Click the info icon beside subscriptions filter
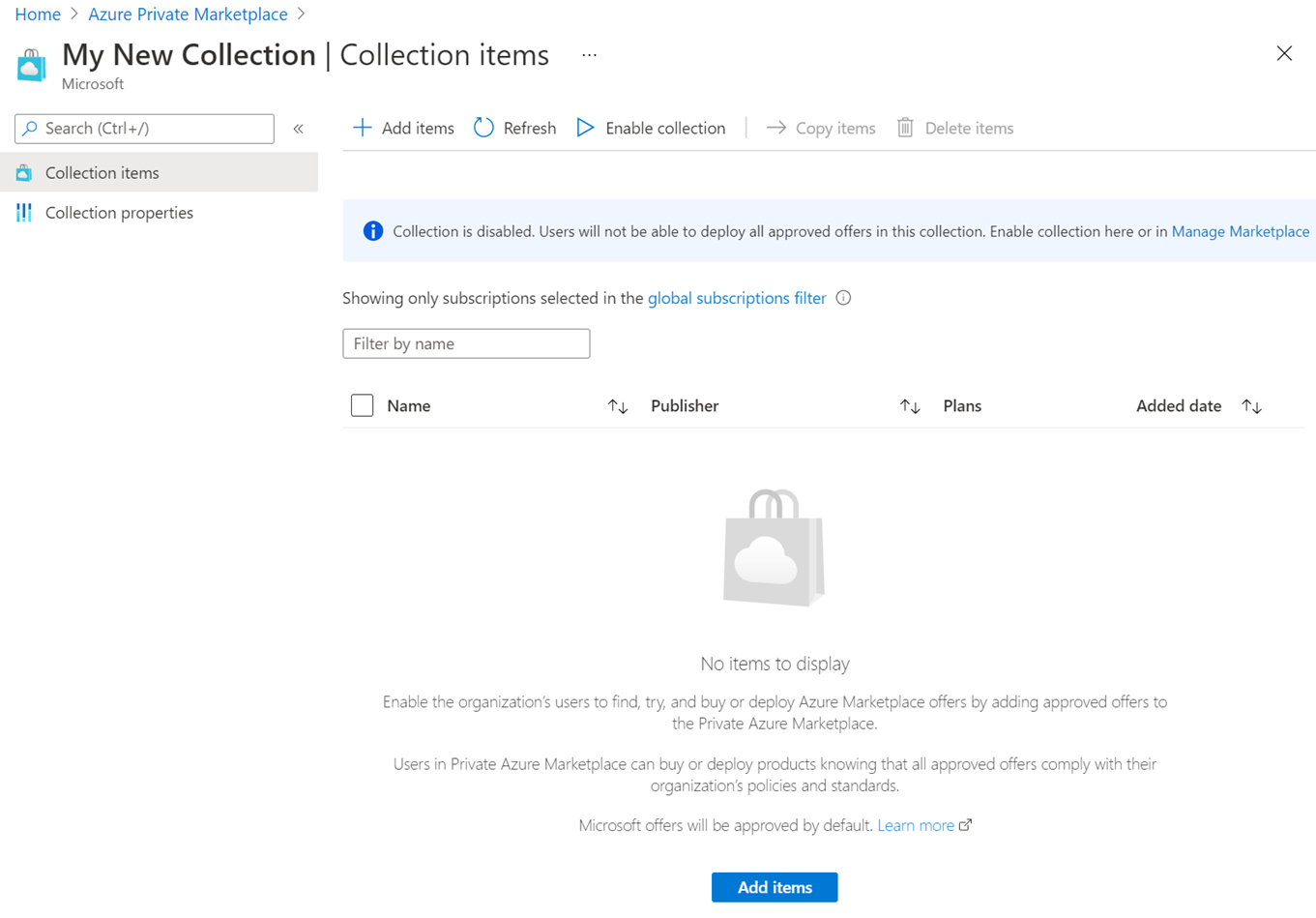Screen dimensions: 1316x918 pos(843,298)
